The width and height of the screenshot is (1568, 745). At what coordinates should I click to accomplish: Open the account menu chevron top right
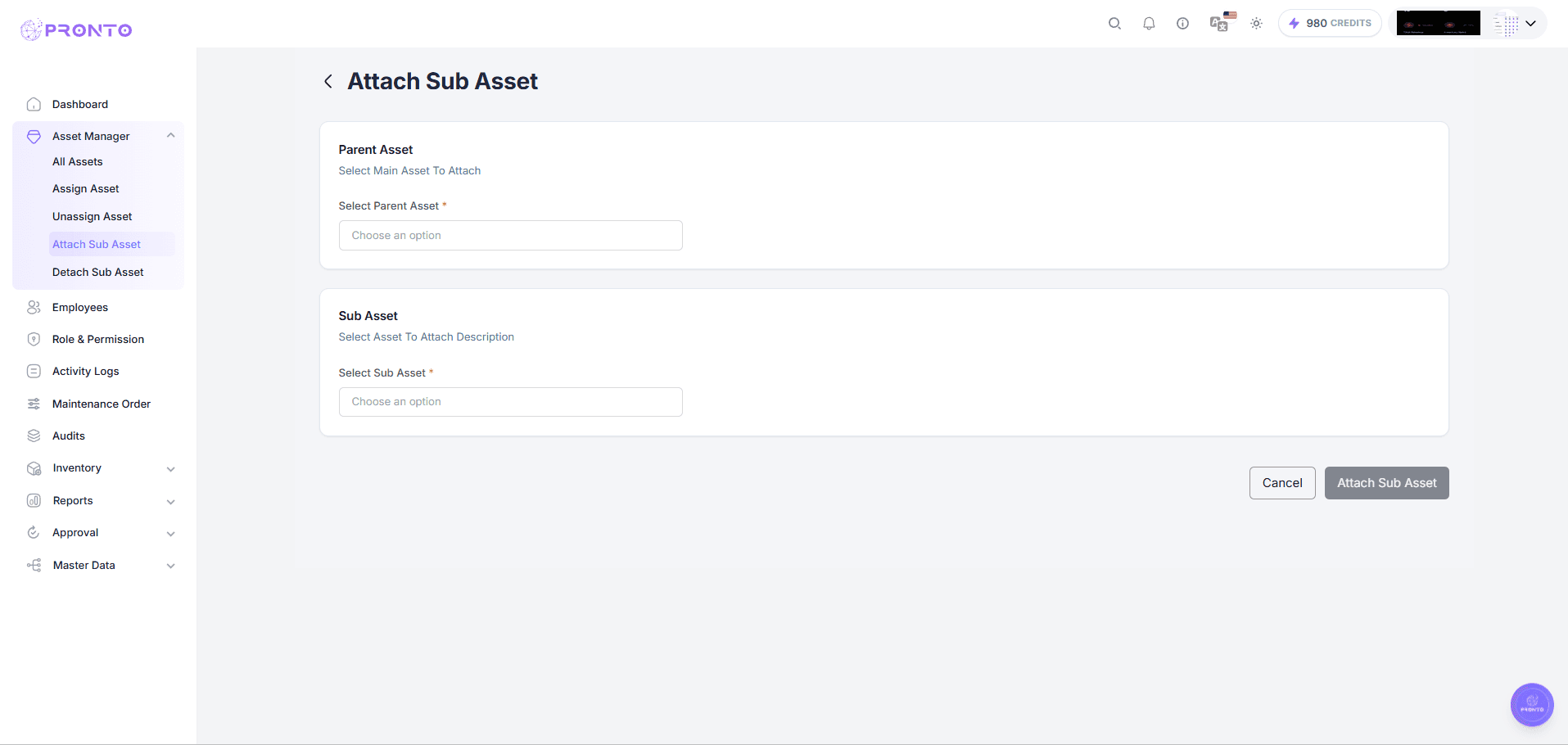1531,24
